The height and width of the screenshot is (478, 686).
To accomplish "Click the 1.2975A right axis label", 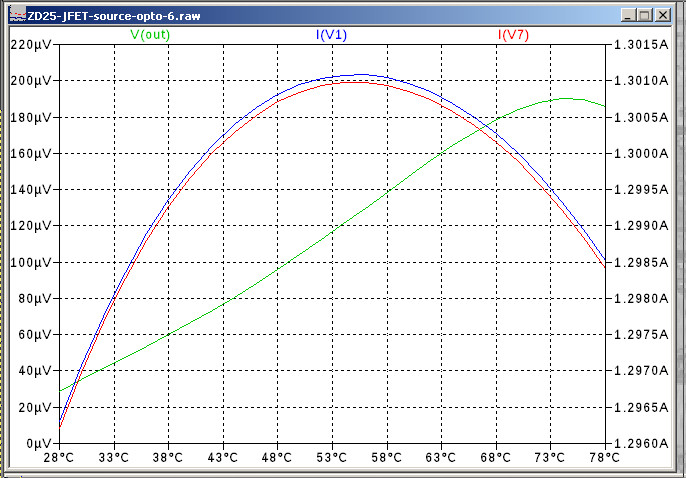I will coord(641,335).
